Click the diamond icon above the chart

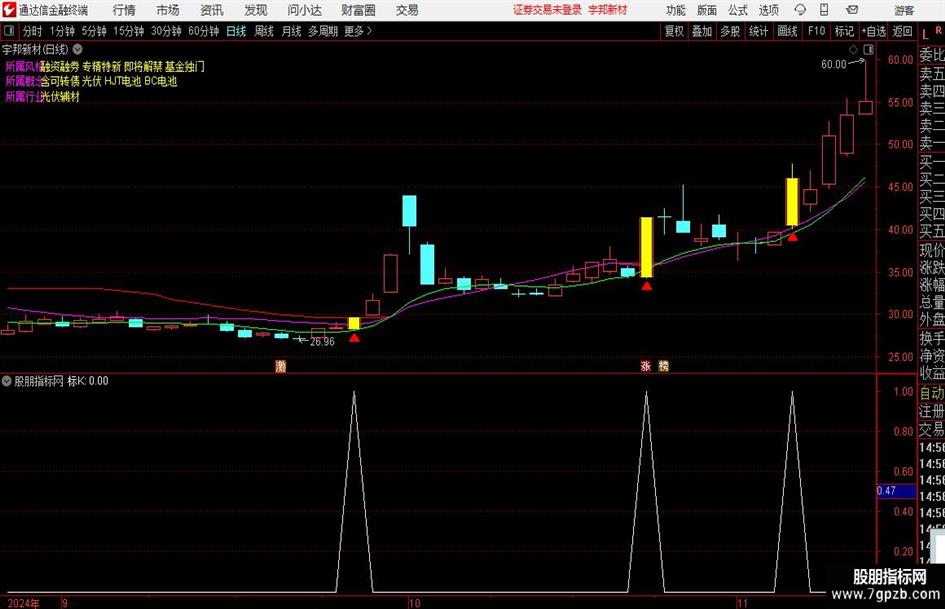coord(853,49)
